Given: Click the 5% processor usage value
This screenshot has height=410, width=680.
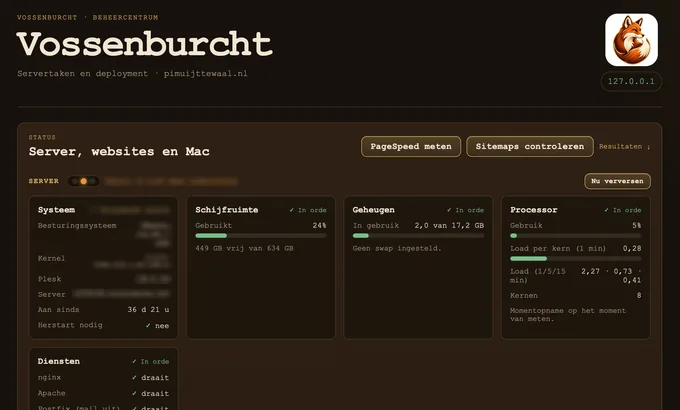Looking at the screenshot, I should pos(637,226).
